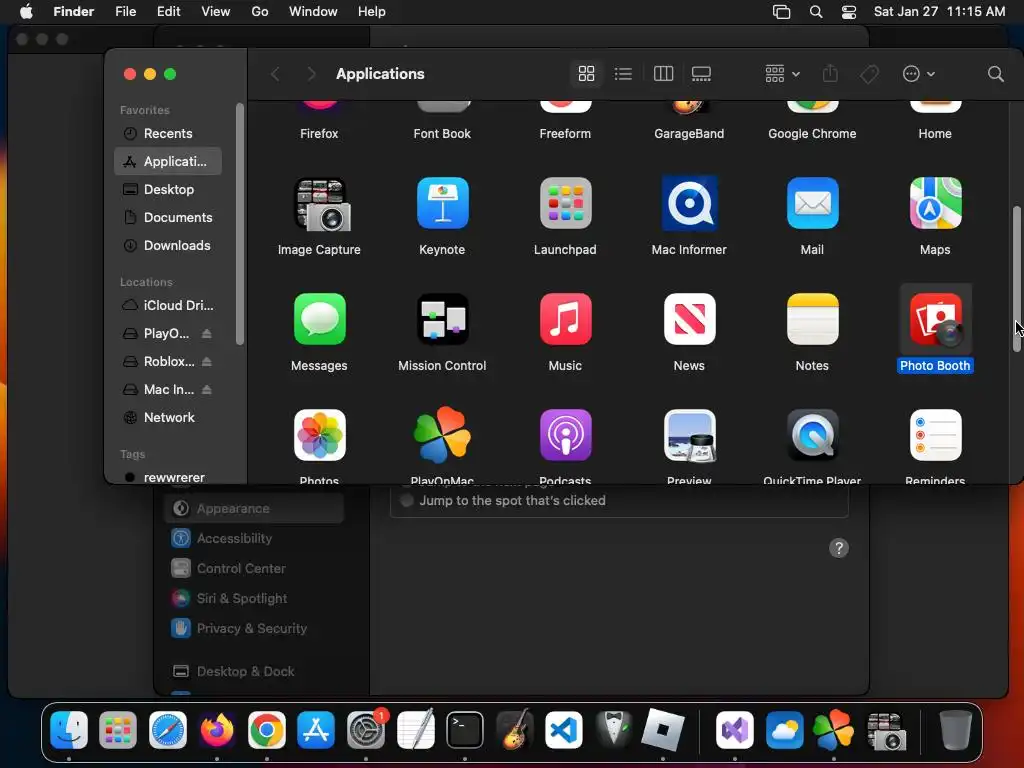Select the Podcasts app icon
Viewport: 1024px width, 768px height.
[x=566, y=435]
